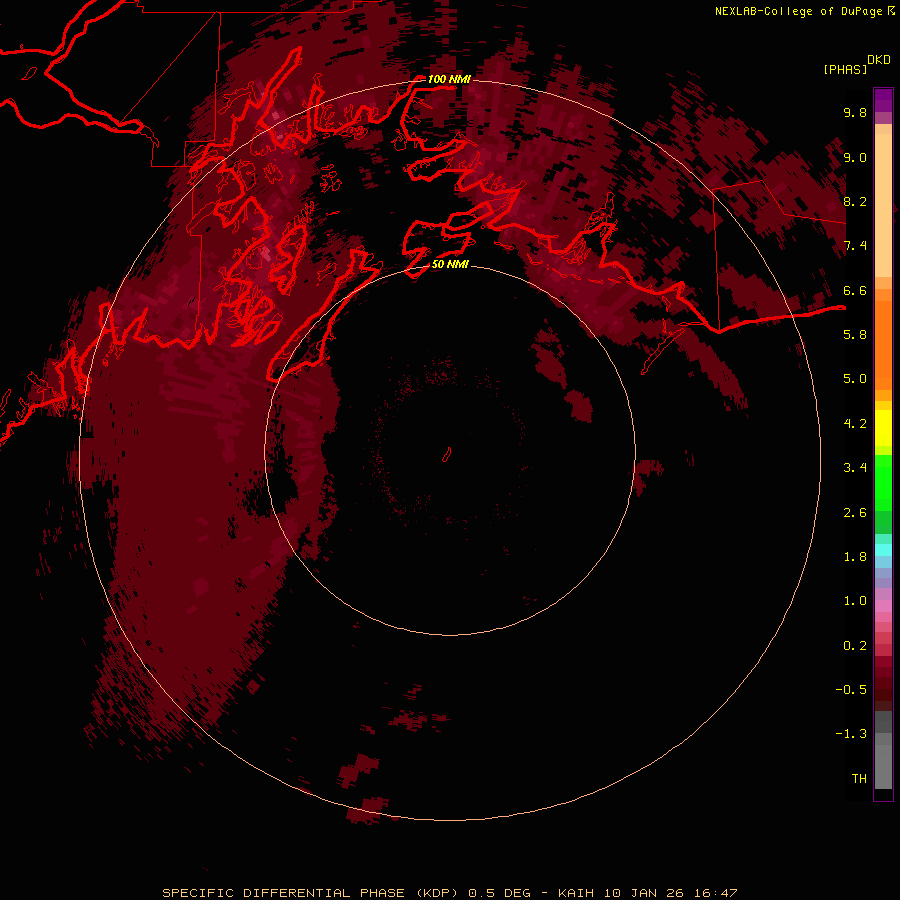Pick the pink band beside 1.0
Image resolution: width=900 pixels, height=900 pixels.
coord(883,606)
